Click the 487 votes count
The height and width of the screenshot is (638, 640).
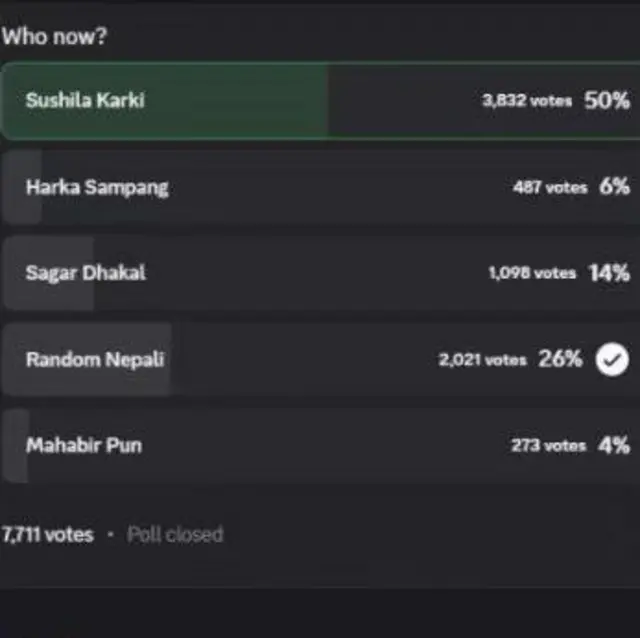[x=549, y=187]
